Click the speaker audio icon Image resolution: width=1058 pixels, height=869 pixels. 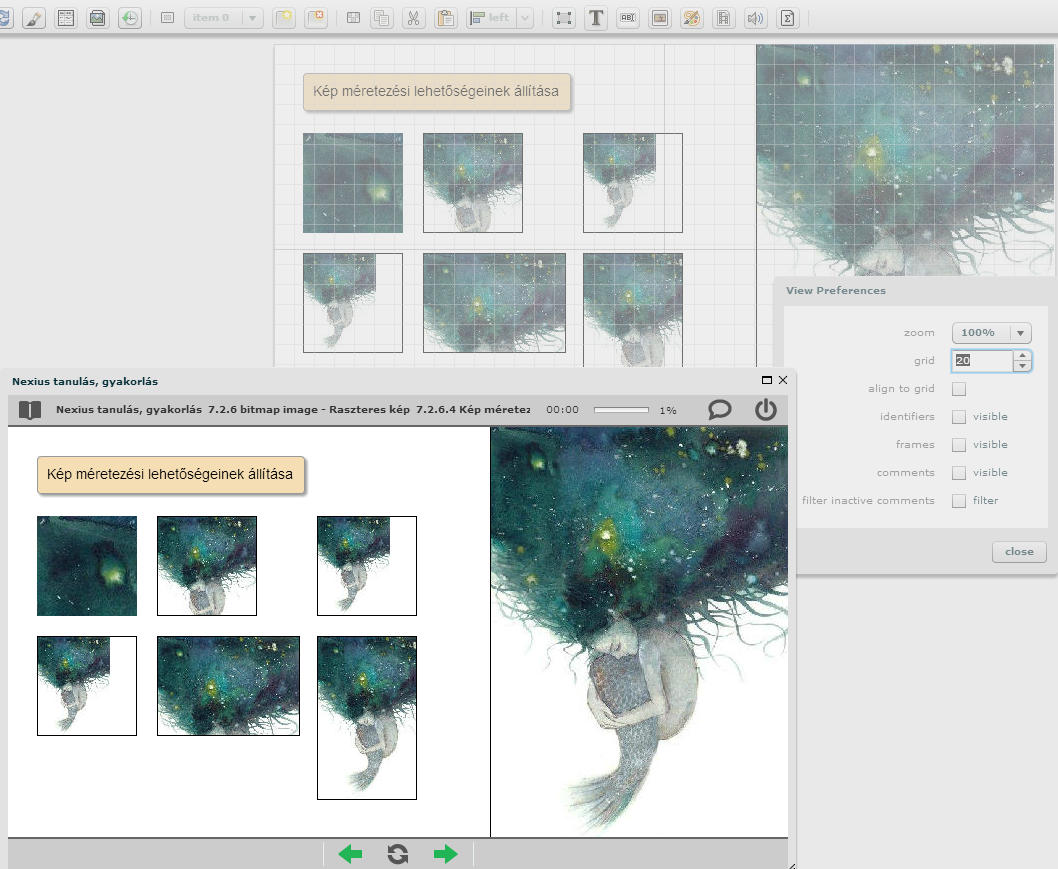(755, 18)
